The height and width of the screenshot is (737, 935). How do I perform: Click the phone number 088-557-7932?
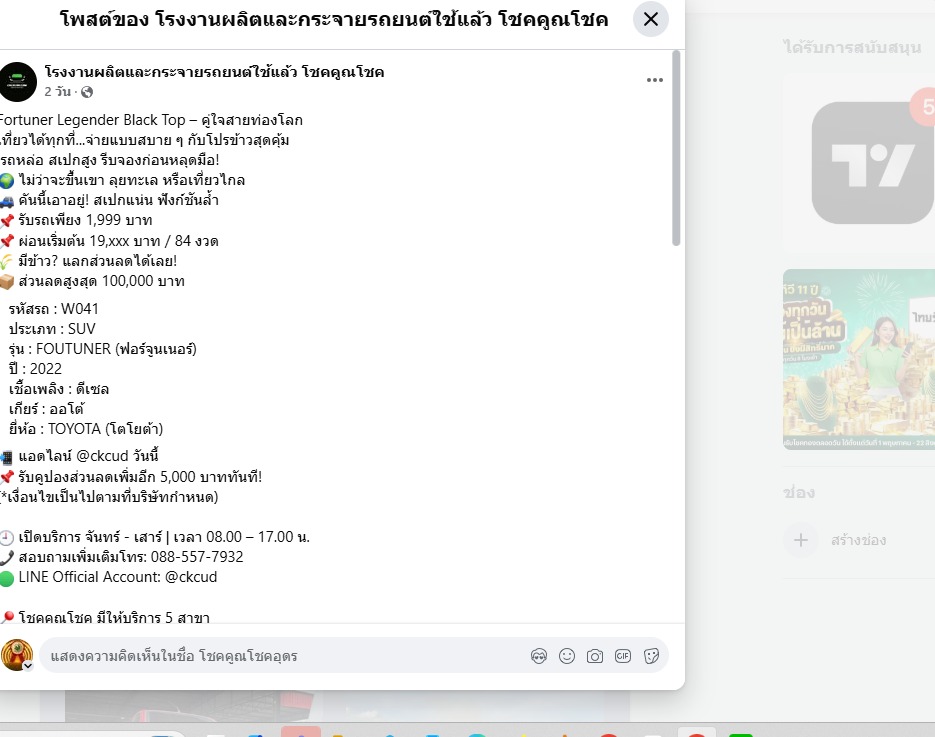coord(197,557)
